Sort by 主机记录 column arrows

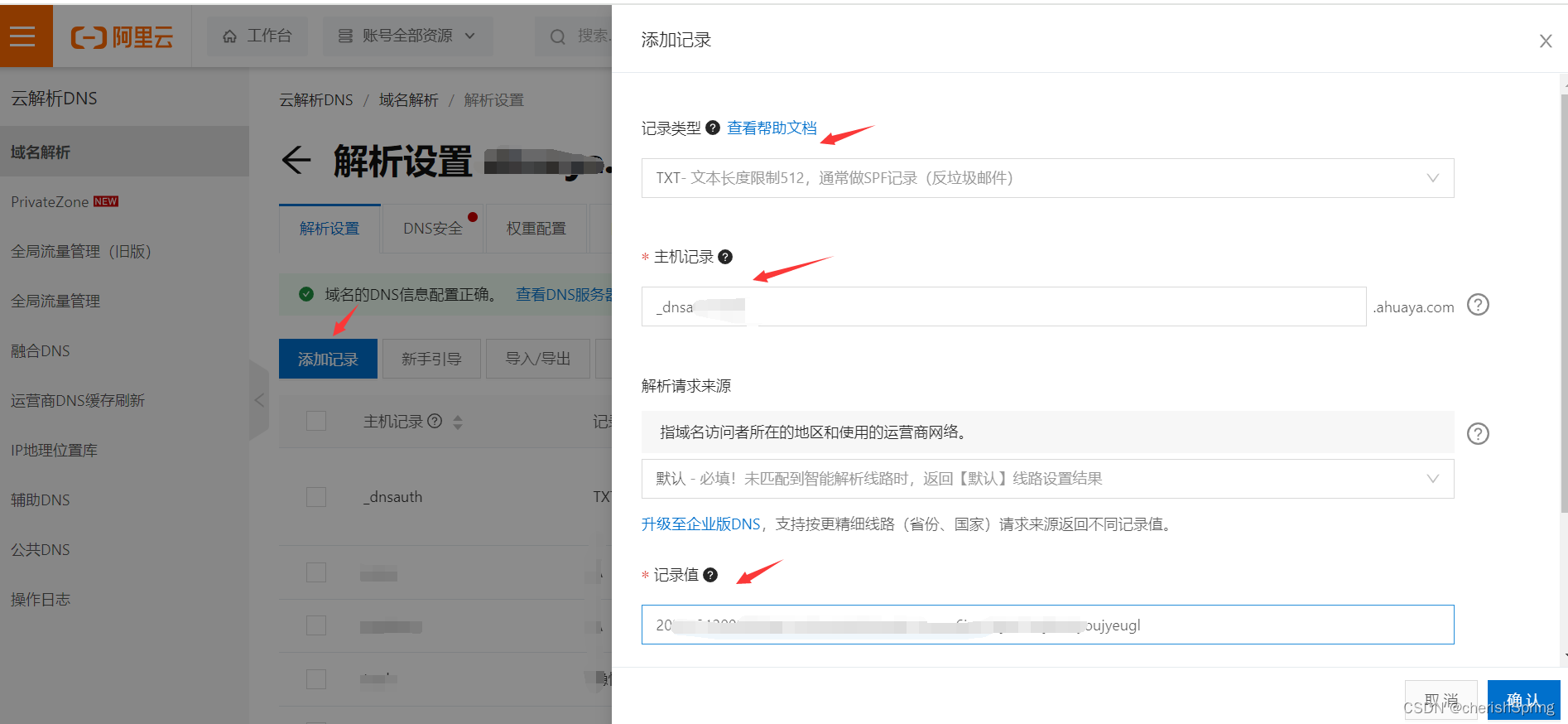[458, 422]
